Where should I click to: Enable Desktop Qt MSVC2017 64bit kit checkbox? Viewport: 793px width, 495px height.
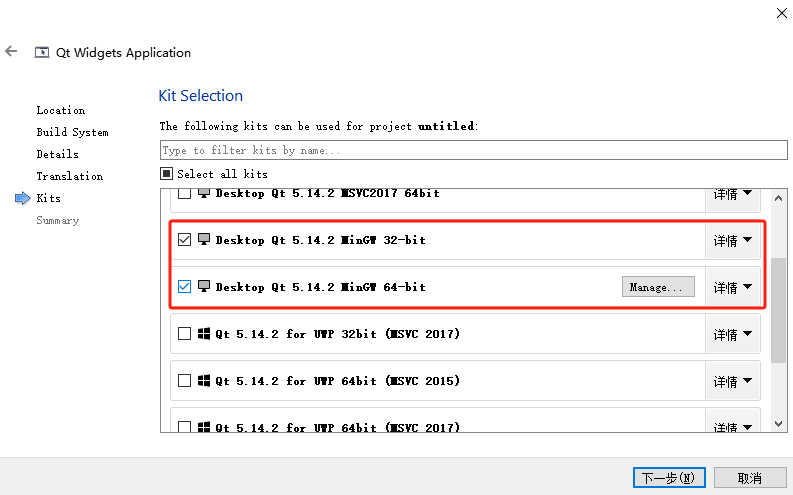point(185,194)
